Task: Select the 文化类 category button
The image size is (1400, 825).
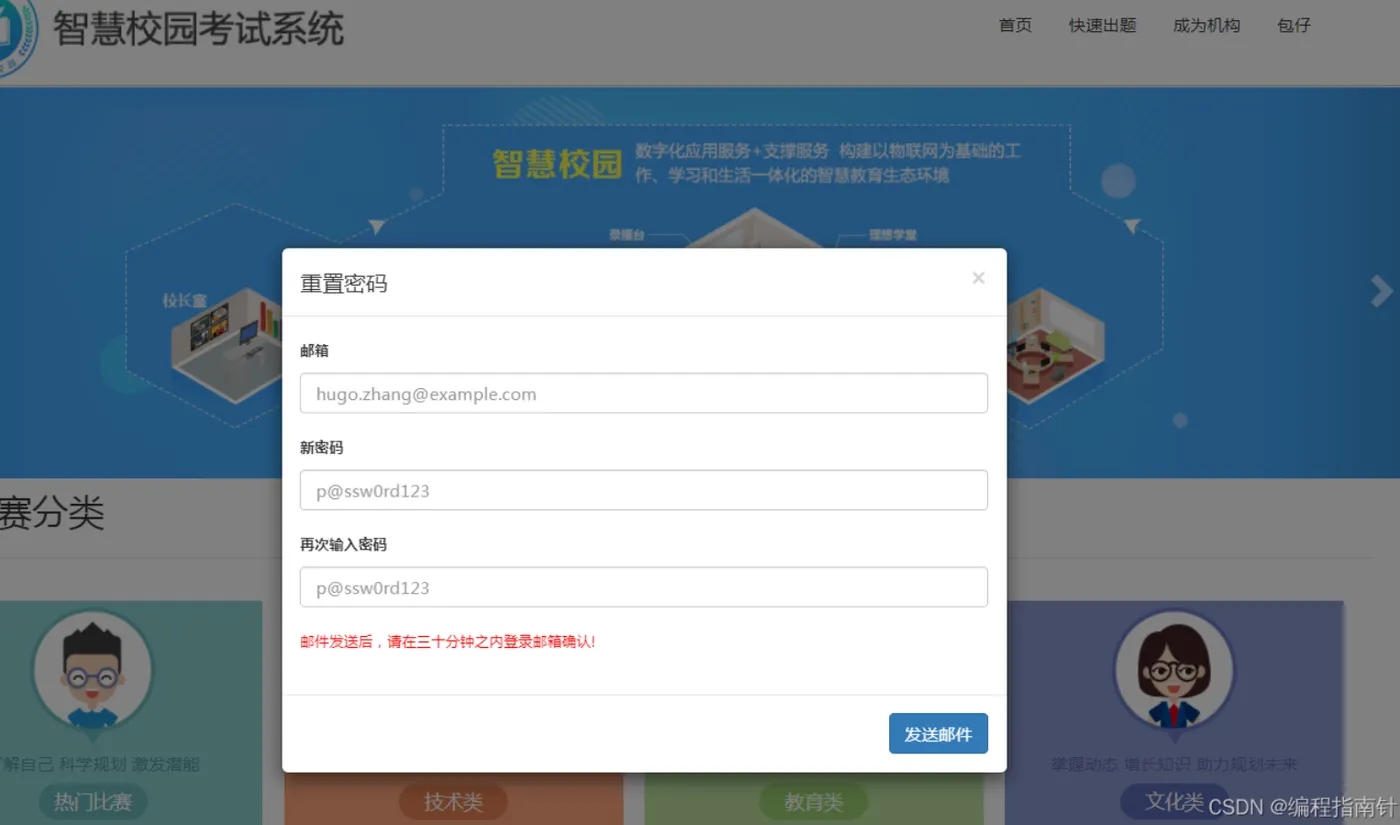Action: [x=1174, y=802]
